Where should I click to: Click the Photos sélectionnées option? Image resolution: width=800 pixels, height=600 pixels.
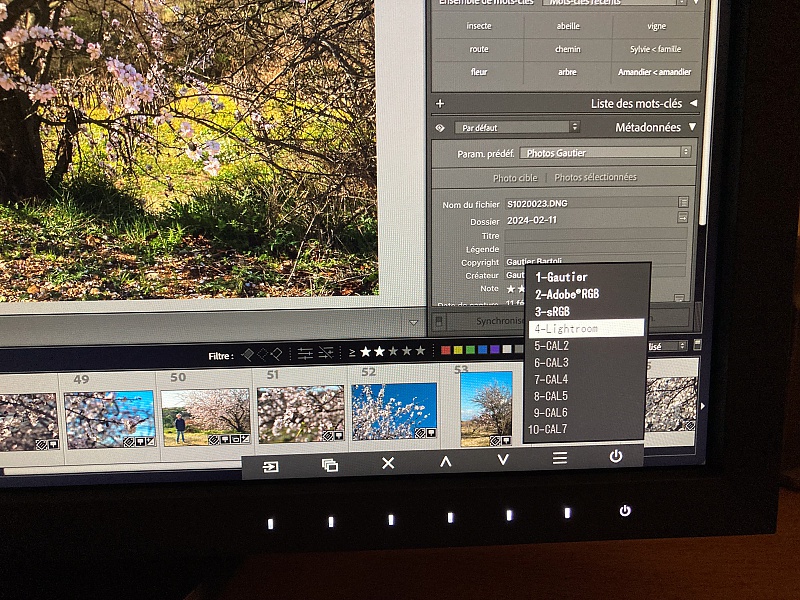[x=595, y=177]
